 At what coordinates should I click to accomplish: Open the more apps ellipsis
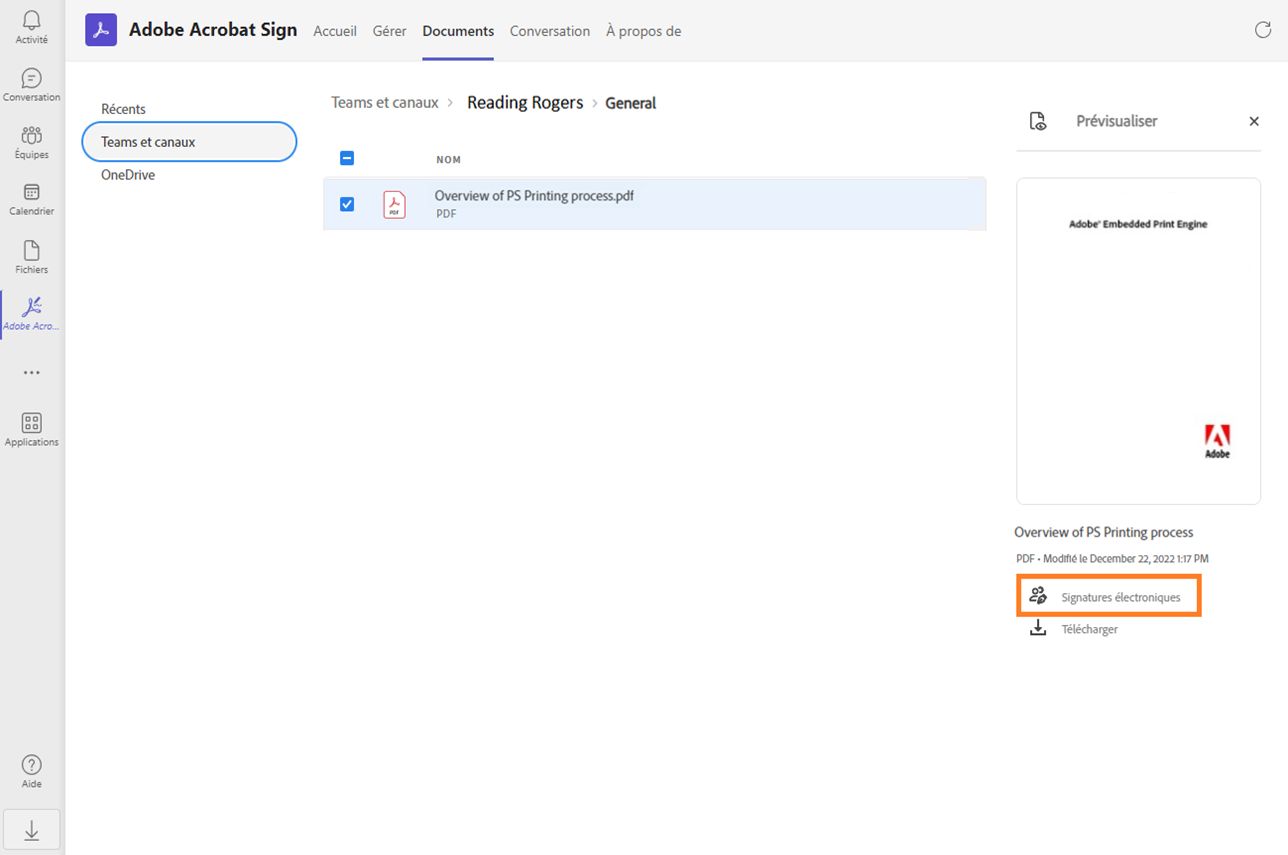coord(32,372)
